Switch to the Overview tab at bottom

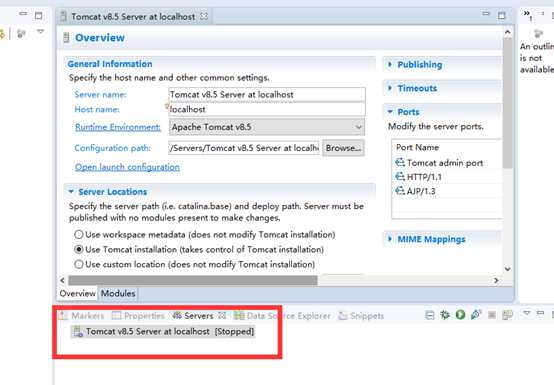pos(77,293)
